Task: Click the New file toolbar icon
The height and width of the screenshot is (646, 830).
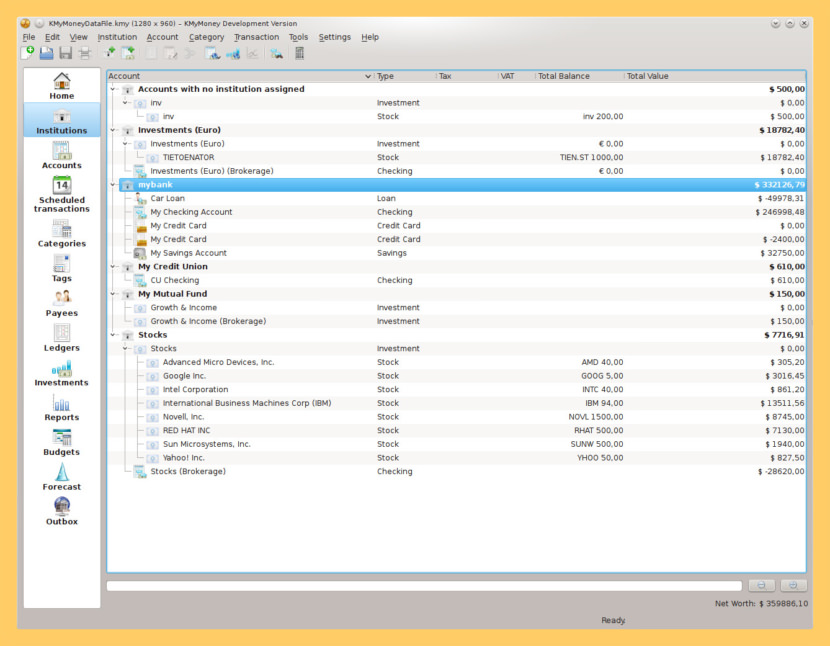Action: [x=28, y=53]
